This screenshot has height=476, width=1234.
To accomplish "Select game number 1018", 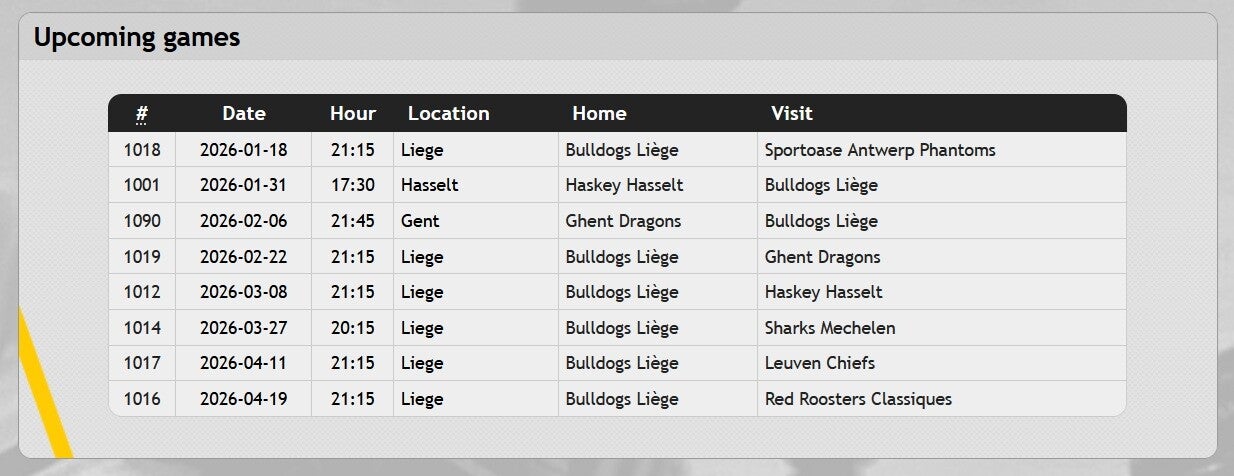I will click(x=142, y=150).
